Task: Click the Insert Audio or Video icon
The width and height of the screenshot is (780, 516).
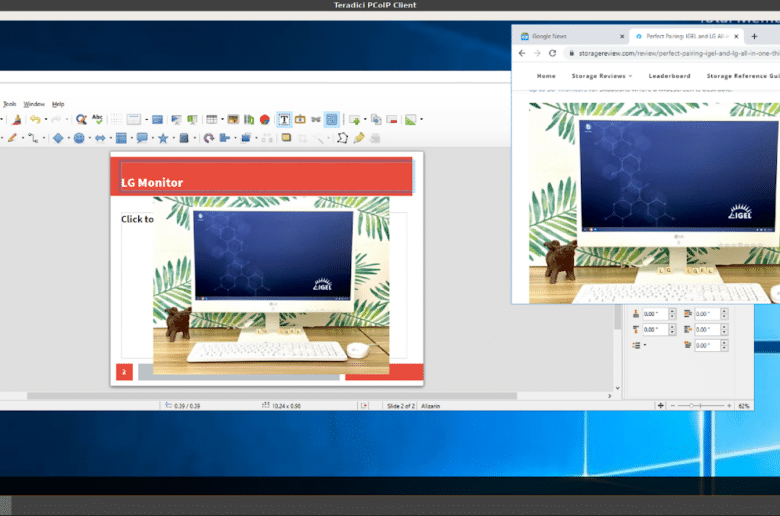Action: 249,119
